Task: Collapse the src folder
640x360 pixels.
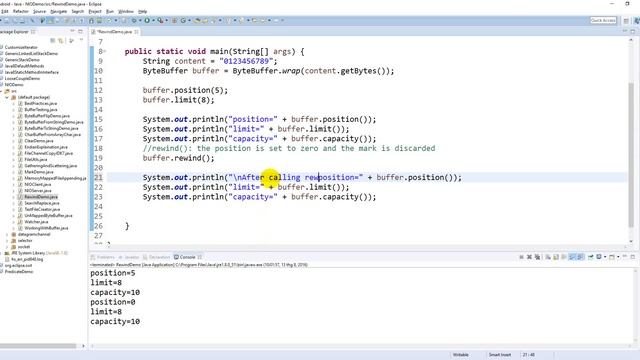Action: (x=2, y=91)
